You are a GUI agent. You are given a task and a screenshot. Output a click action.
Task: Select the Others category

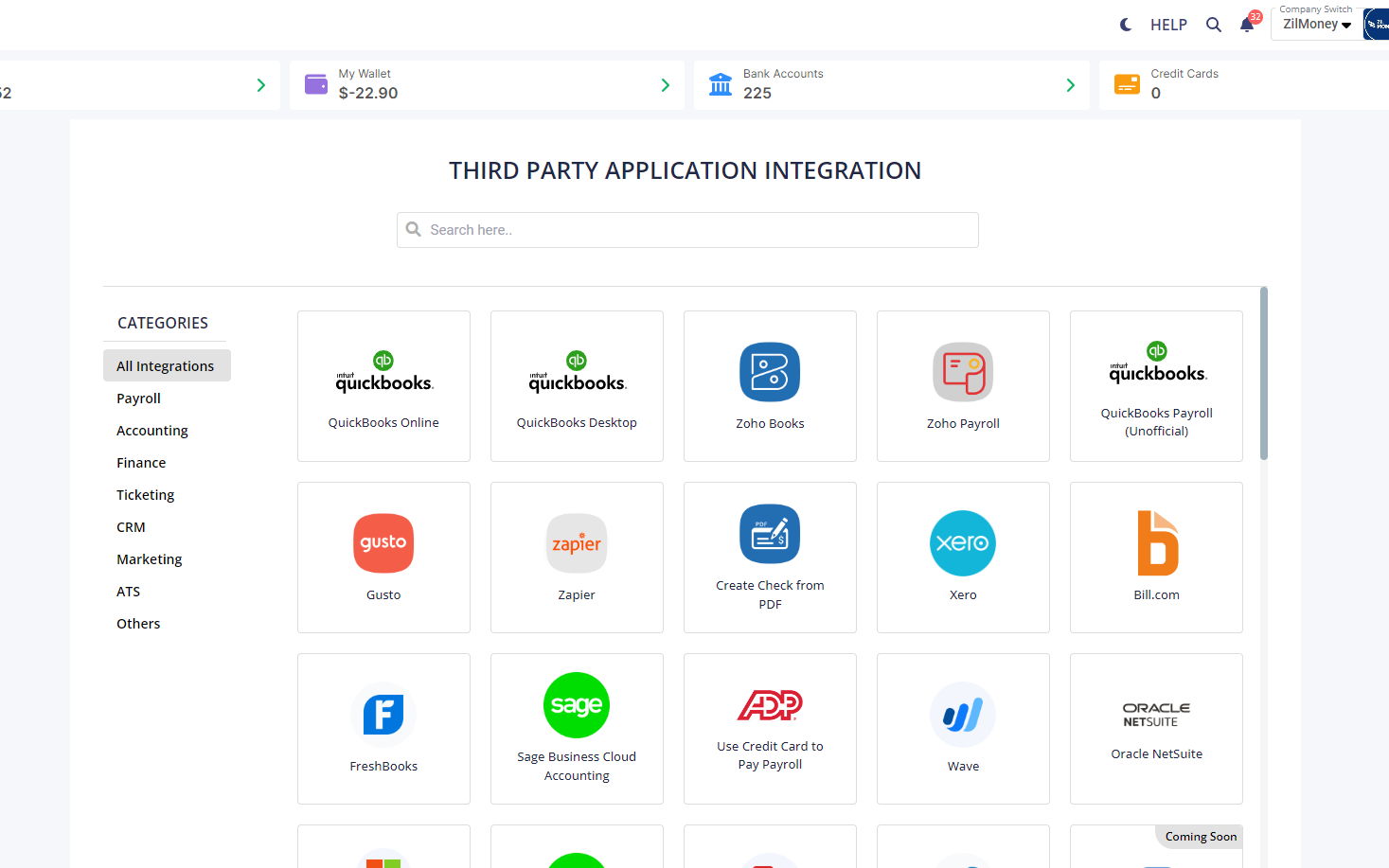click(138, 624)
